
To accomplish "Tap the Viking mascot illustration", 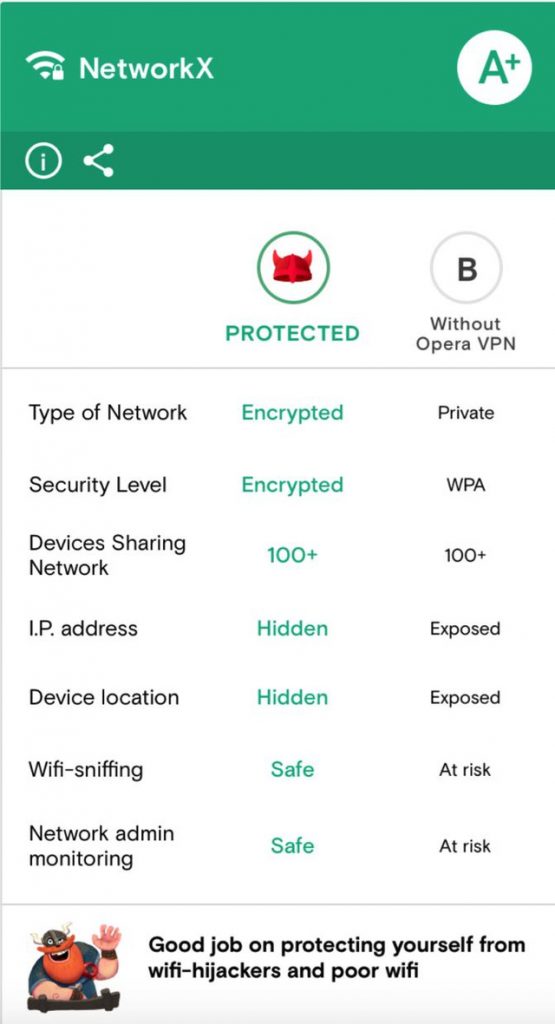I will pos(74,967).
